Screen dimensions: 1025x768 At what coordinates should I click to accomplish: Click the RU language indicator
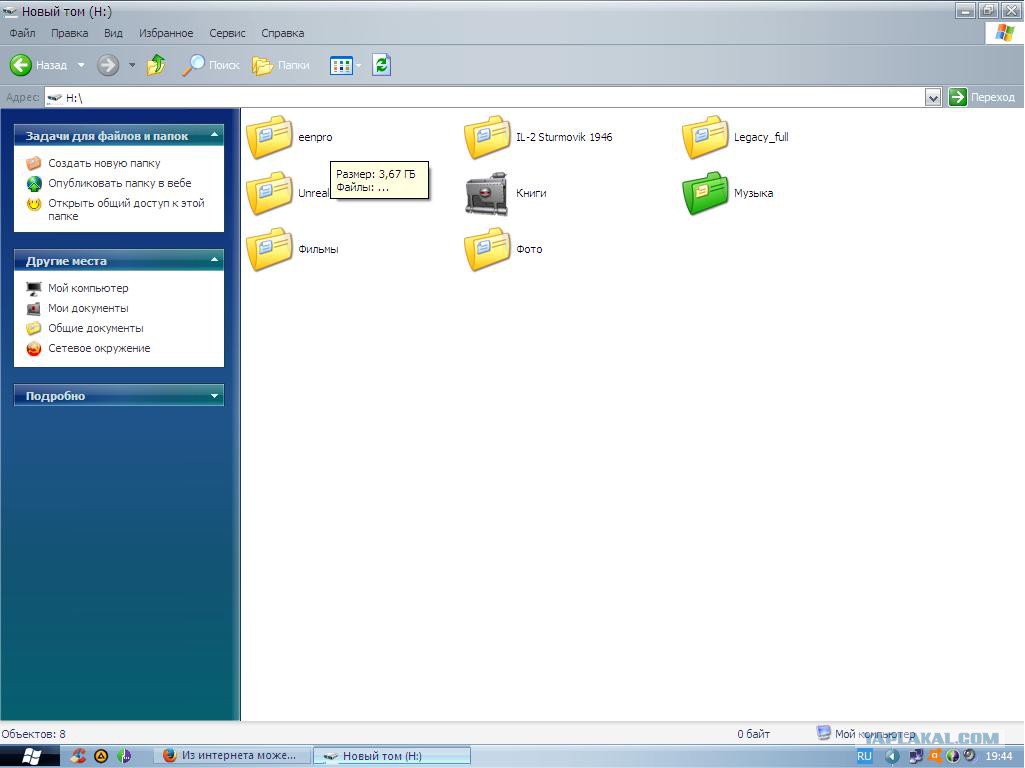click(864, 756)
